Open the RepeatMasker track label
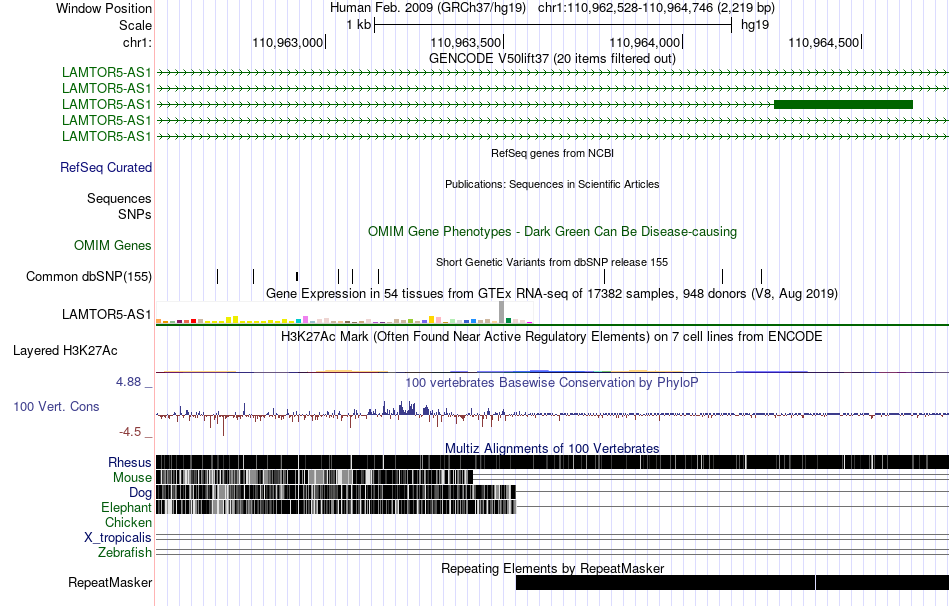Screen dimensions: 950x606 pos(110,582)
